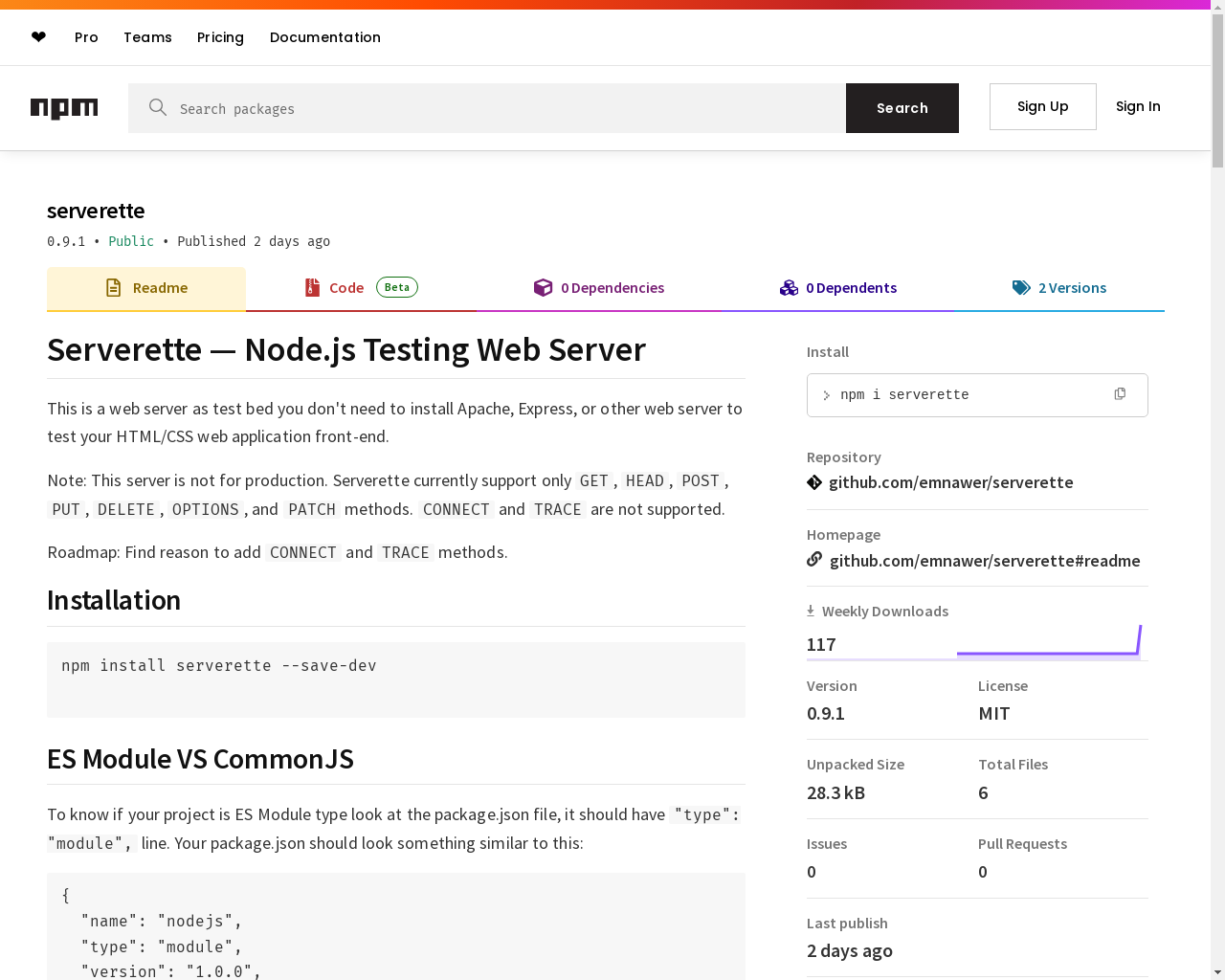This screenshot has width=1225, height=980.
Task: Click the magnifier icon in search bar
Action: point(158,107)
